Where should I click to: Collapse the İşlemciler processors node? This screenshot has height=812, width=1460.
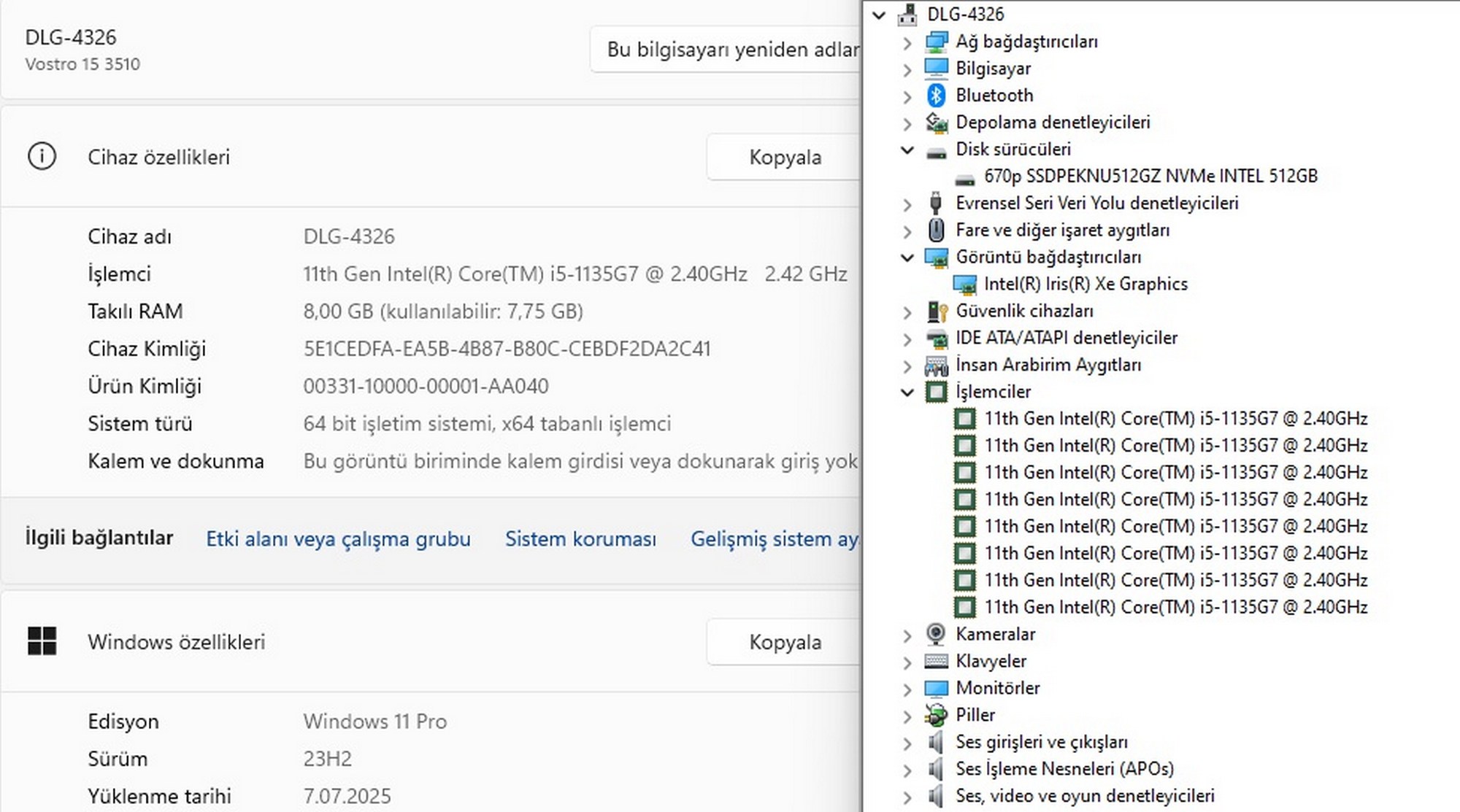coord(907,393)
